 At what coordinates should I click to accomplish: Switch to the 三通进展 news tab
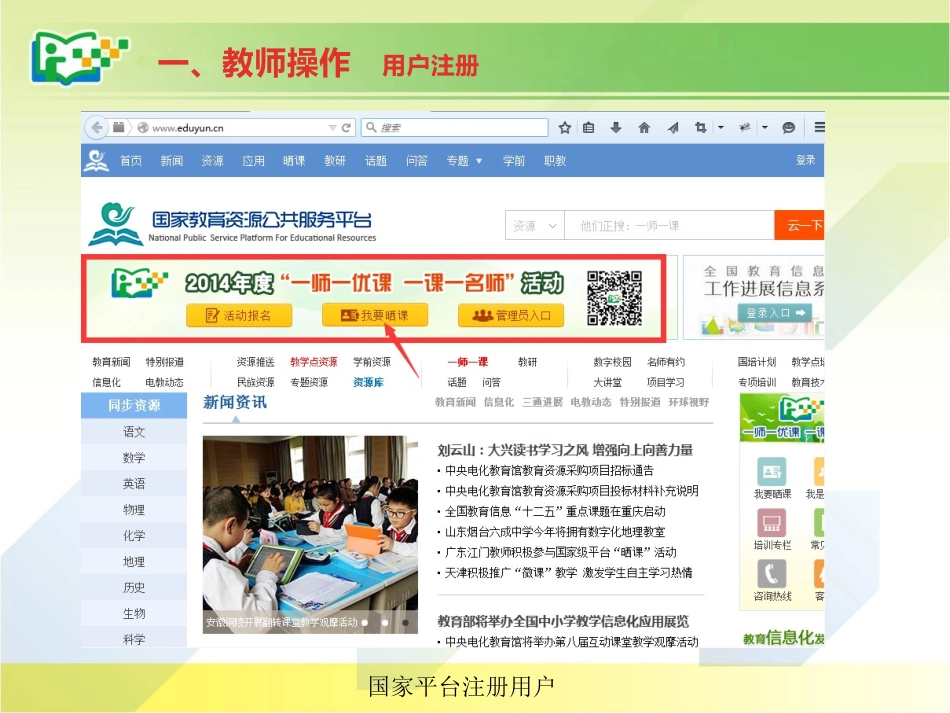click(x=542, y=402)
